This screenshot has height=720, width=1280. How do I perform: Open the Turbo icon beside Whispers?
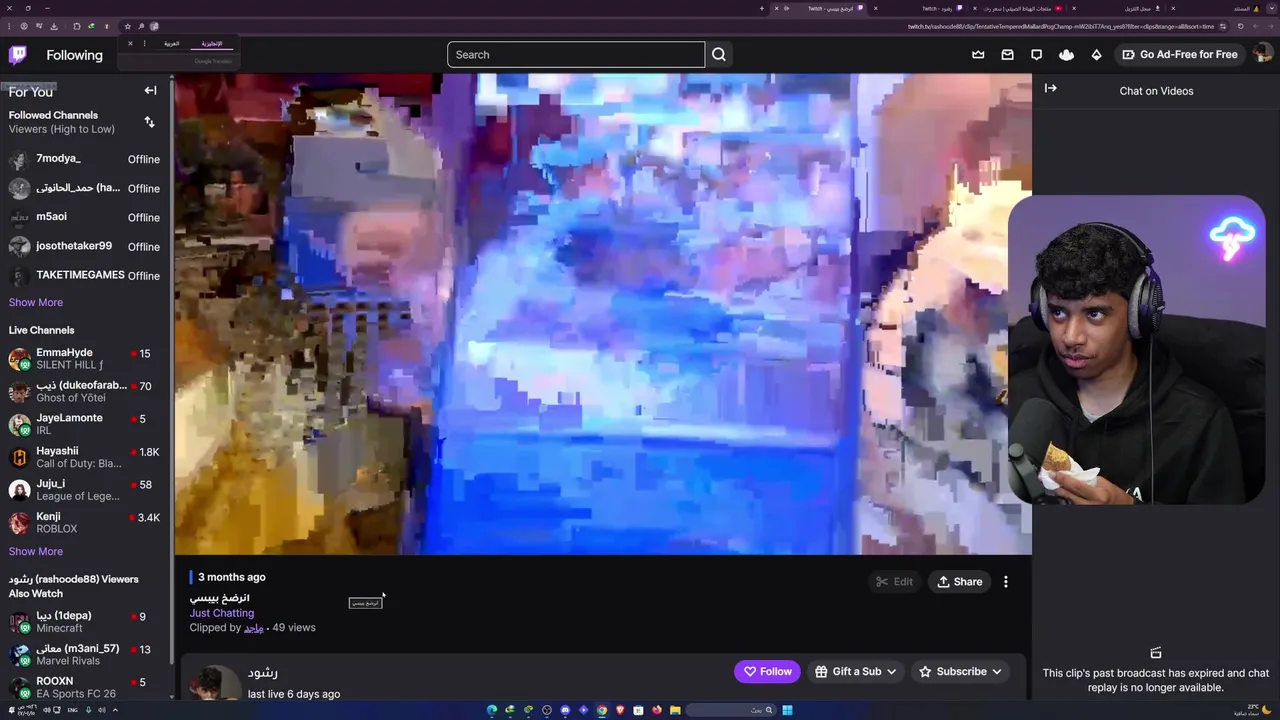(x=1066, y=55)
